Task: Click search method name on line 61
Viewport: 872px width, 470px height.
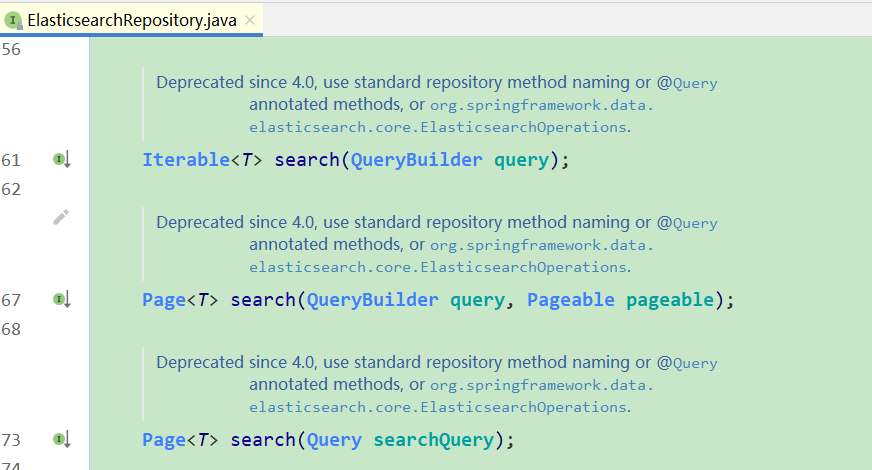Action: tap(307, 160)
